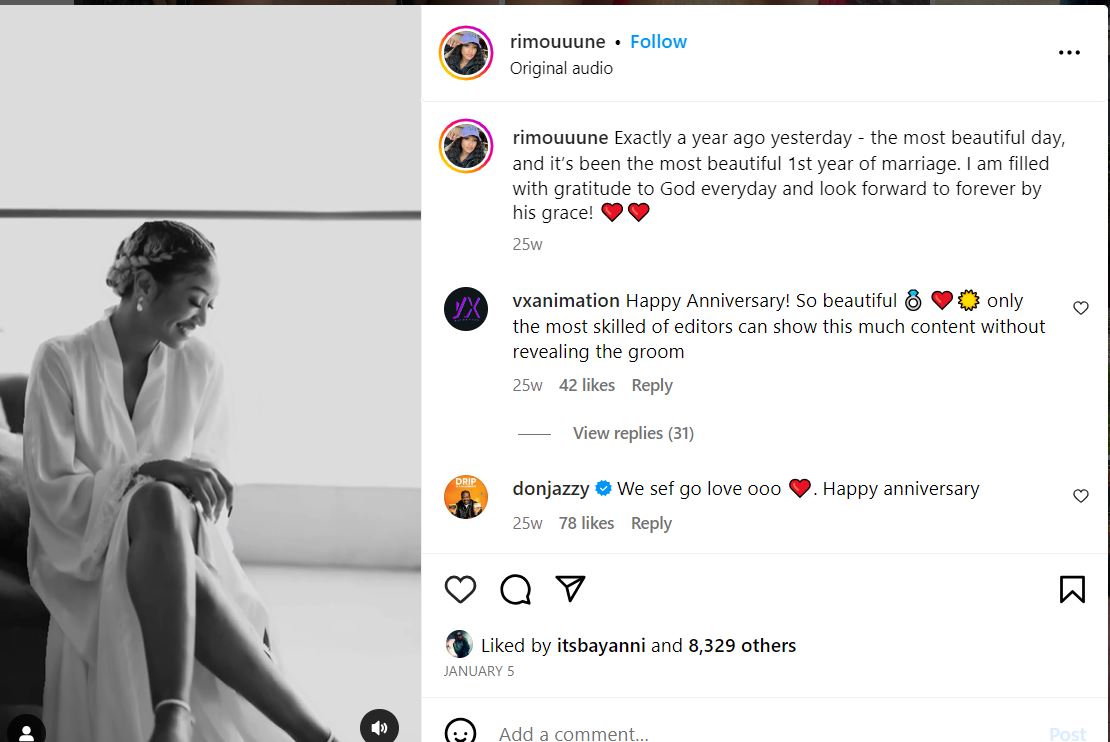The height and width of the screenshot is (742, 1110).
Task: View the 8,329 others who liked
Action: pos(742,646)
